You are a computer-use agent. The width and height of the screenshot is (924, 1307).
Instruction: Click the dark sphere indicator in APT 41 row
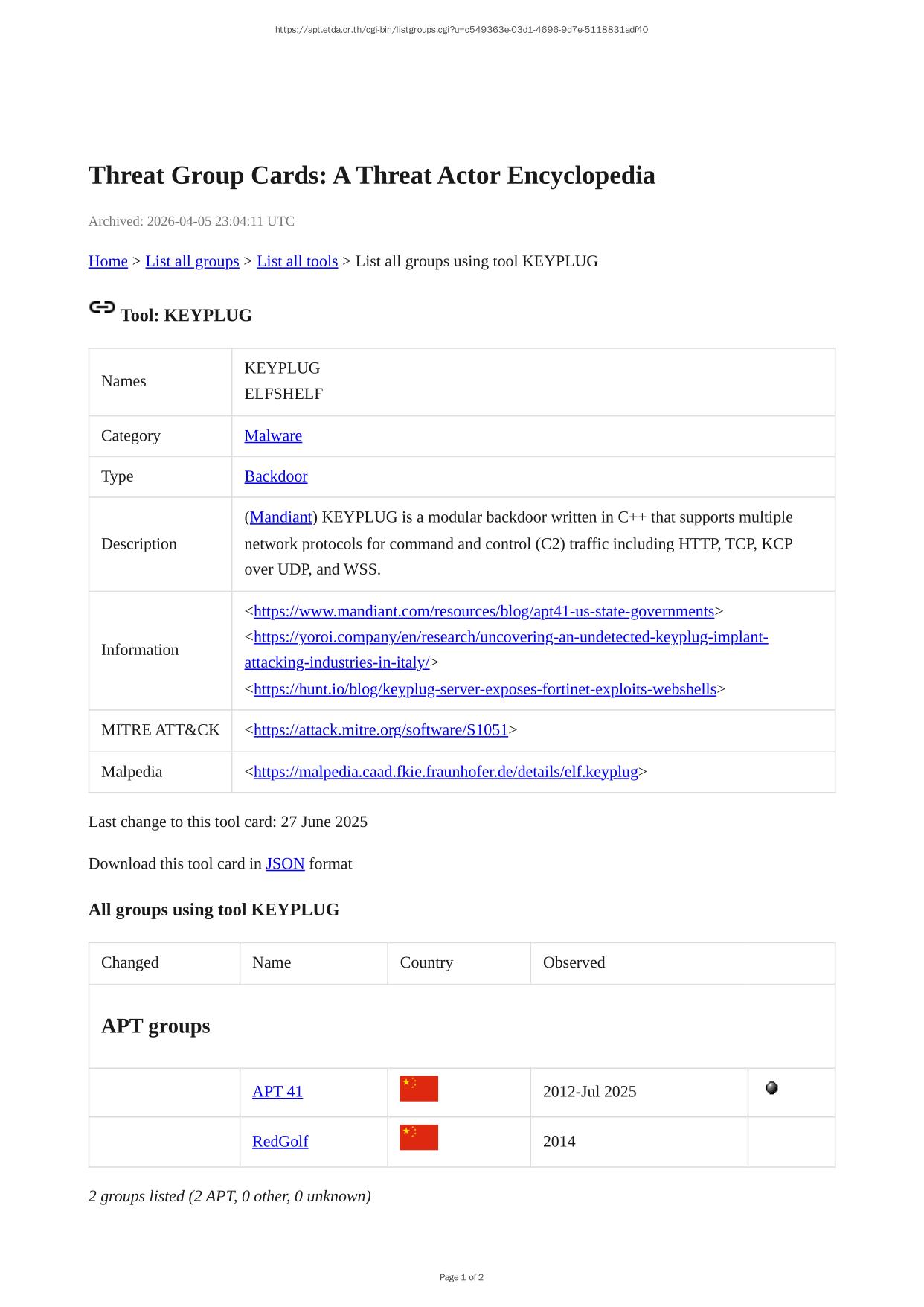click(x=771, y=1088)
